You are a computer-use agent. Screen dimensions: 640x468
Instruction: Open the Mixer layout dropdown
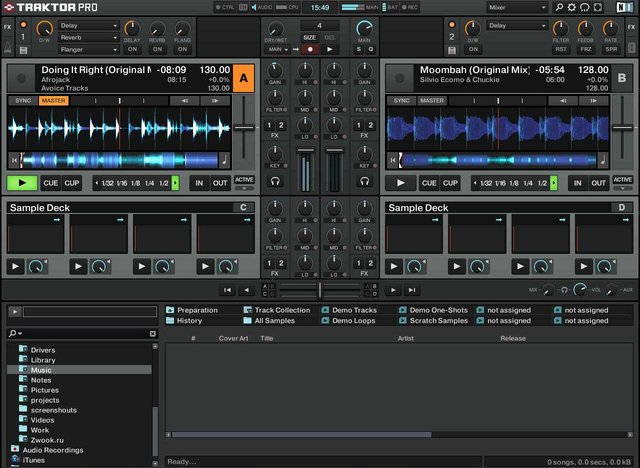click(x=517, y=7)
